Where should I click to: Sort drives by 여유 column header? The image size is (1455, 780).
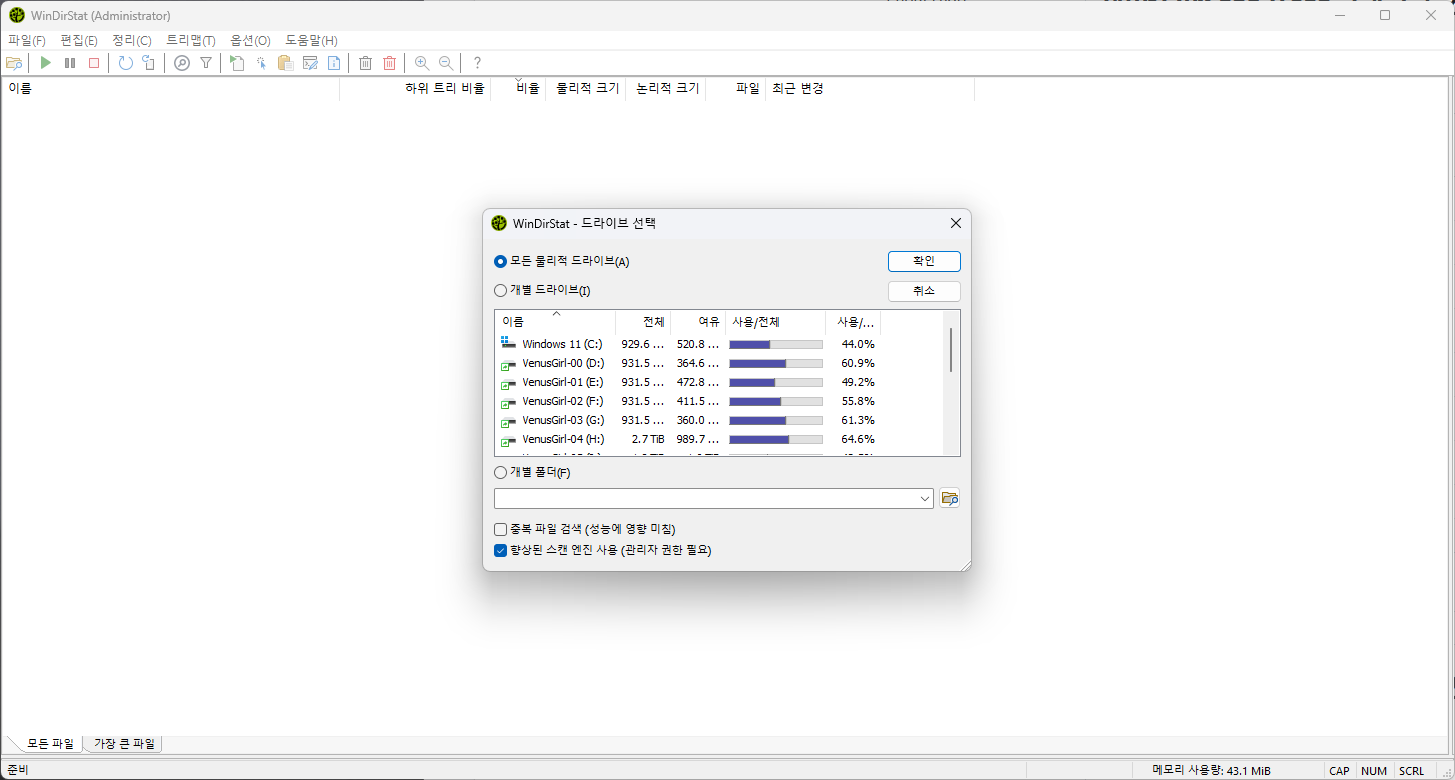(698, 322)
